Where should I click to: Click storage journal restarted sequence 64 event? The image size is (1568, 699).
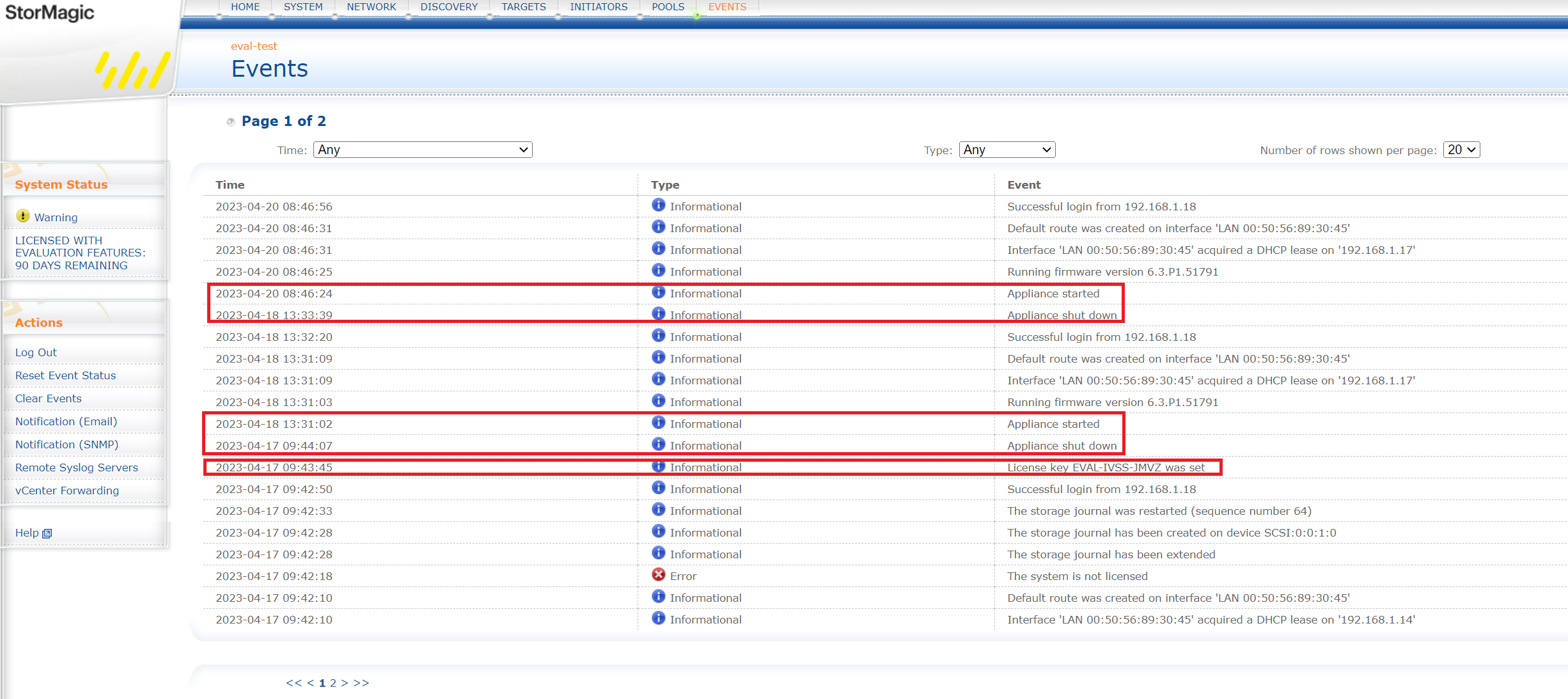point(1159,511)
